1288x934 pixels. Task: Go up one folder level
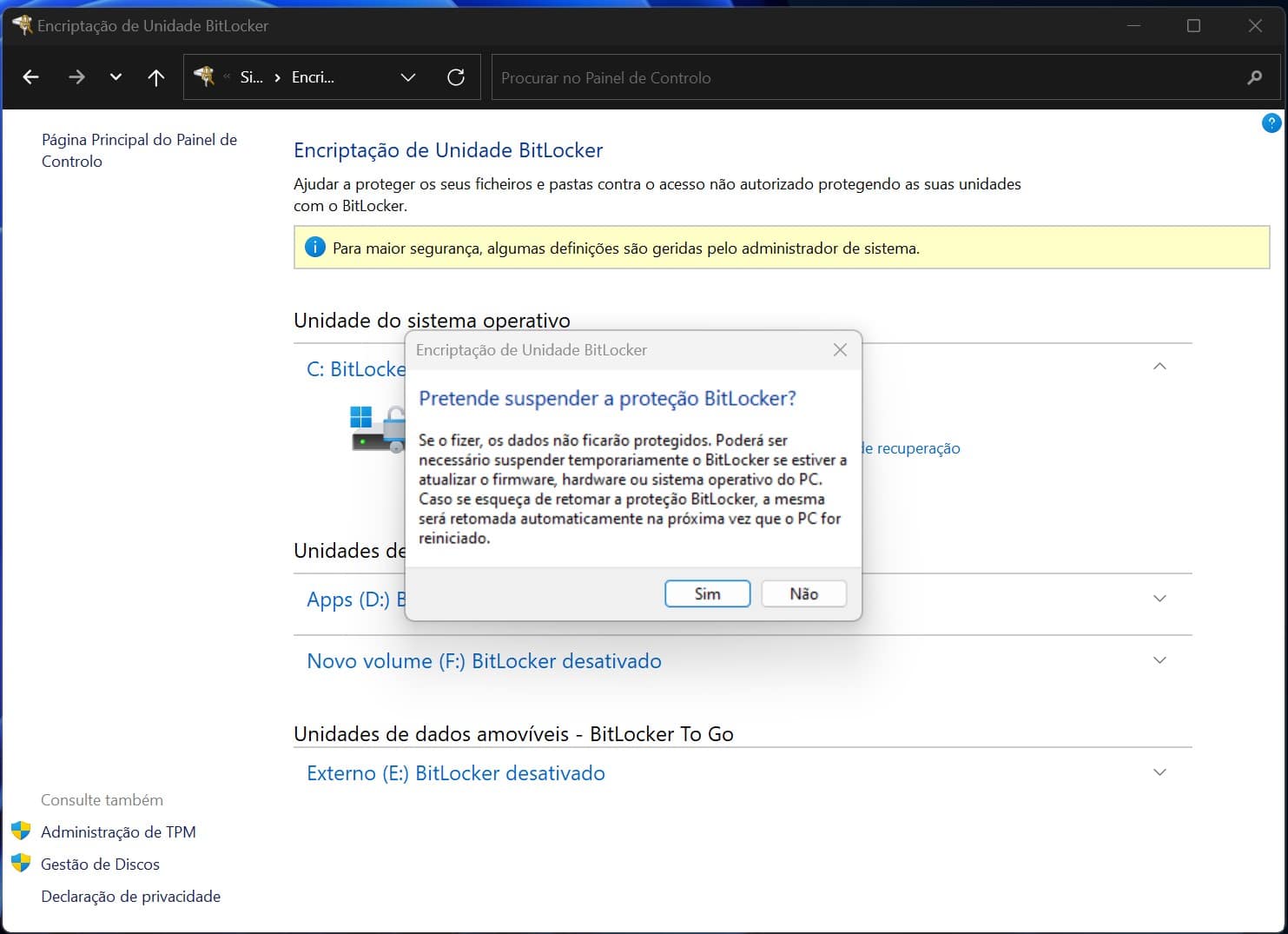[x=156, y=77]
